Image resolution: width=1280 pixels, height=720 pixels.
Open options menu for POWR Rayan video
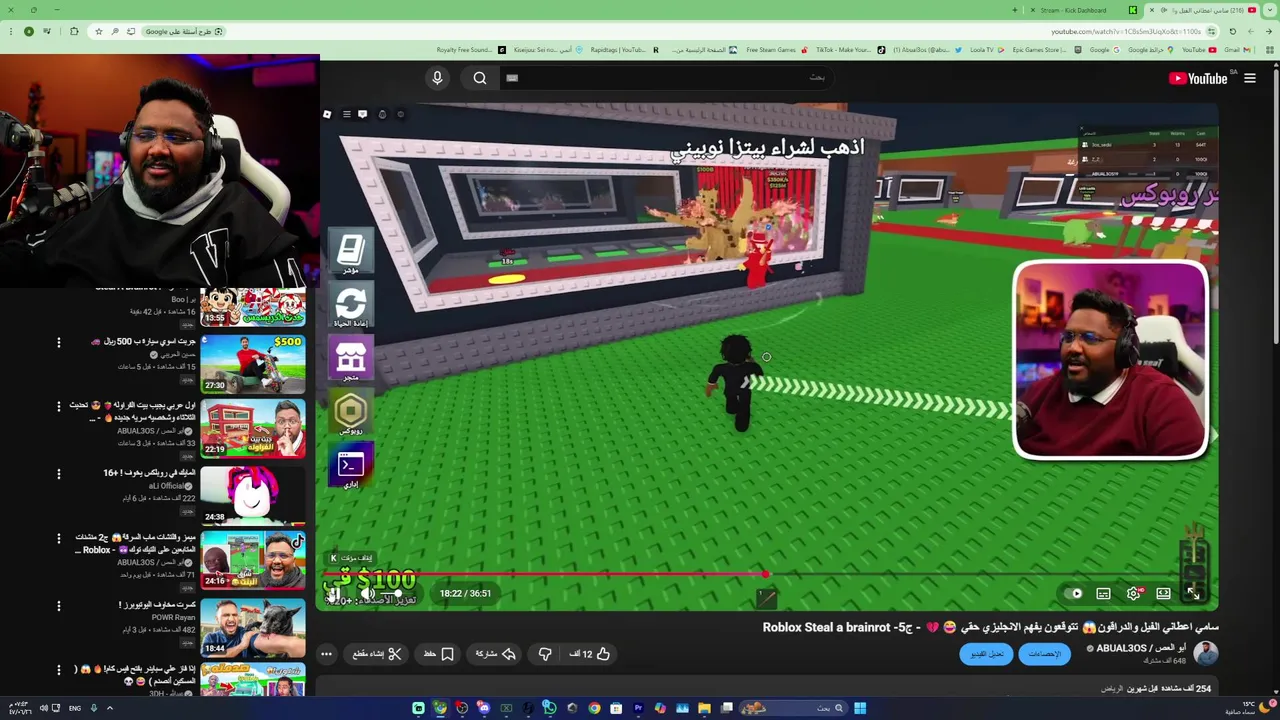coord(58,606)
